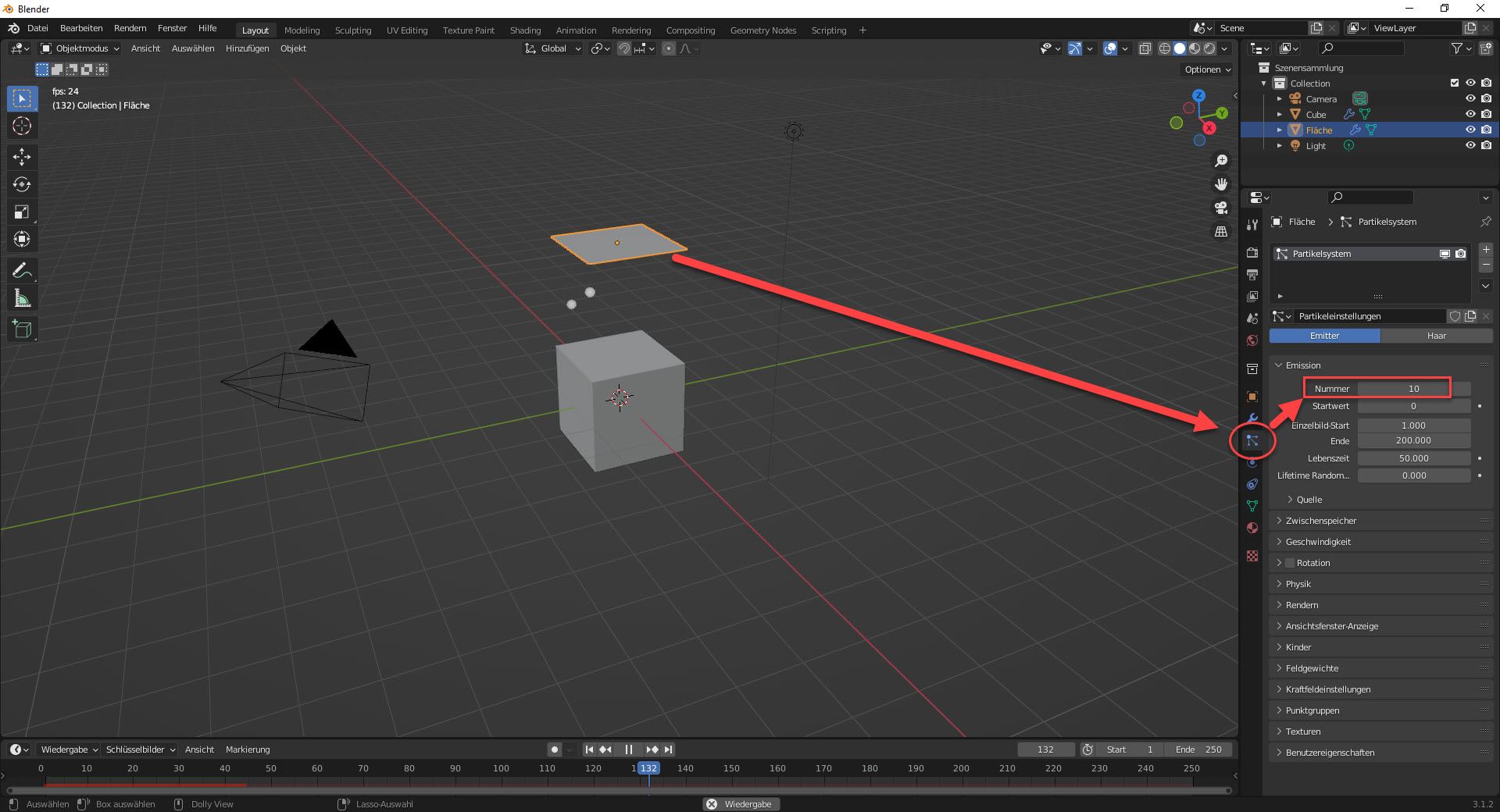Open the Objektmodus mode dropdown

[80, 48]
